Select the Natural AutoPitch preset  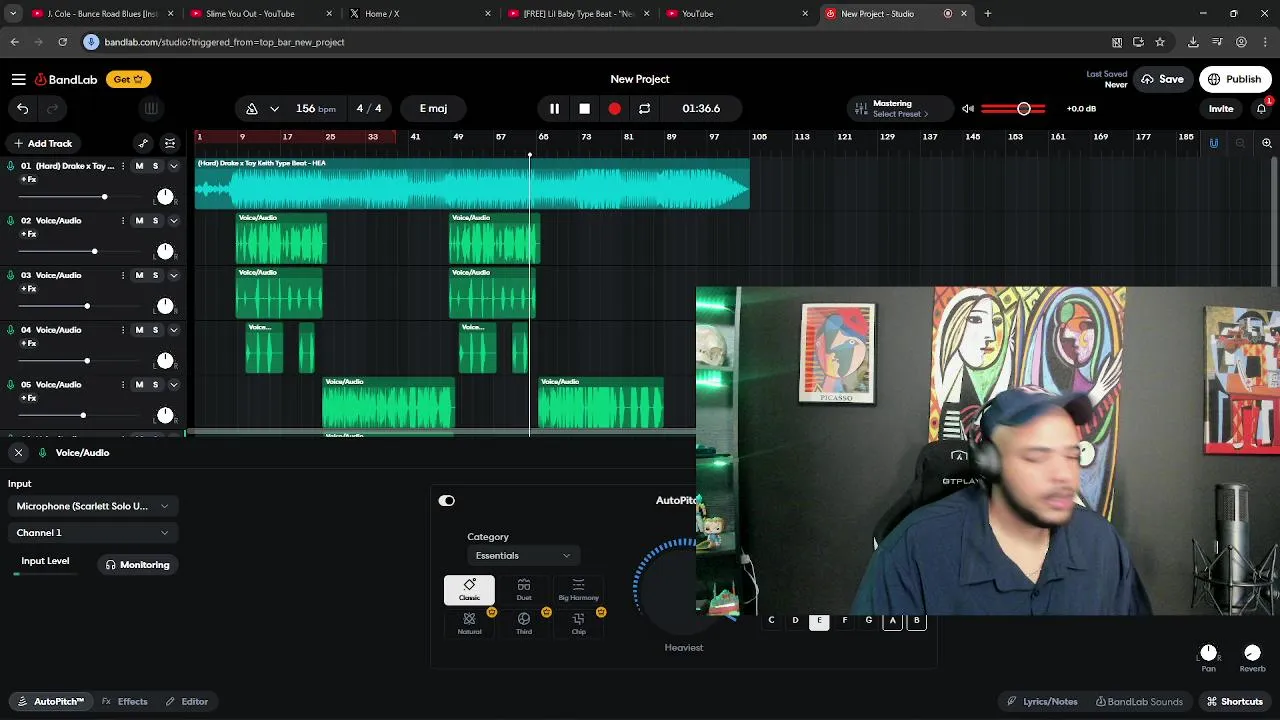click(x=469, y=624)
